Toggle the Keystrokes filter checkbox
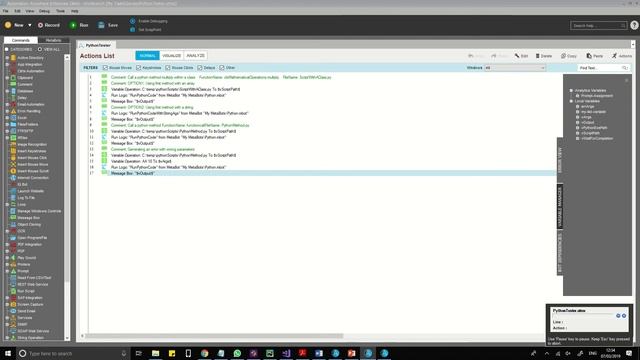 point(138,68)
